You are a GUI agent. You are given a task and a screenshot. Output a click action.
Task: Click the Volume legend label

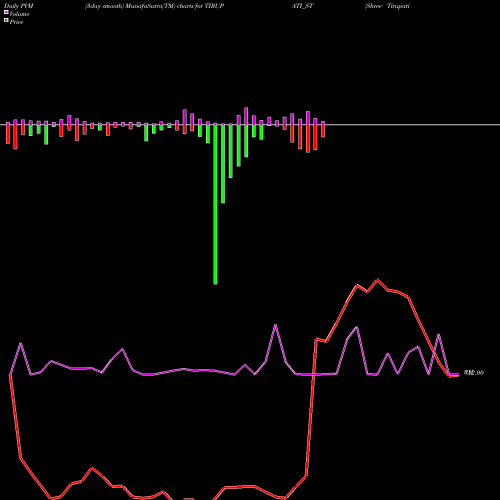pyautogui.click(x=19, y=14)
